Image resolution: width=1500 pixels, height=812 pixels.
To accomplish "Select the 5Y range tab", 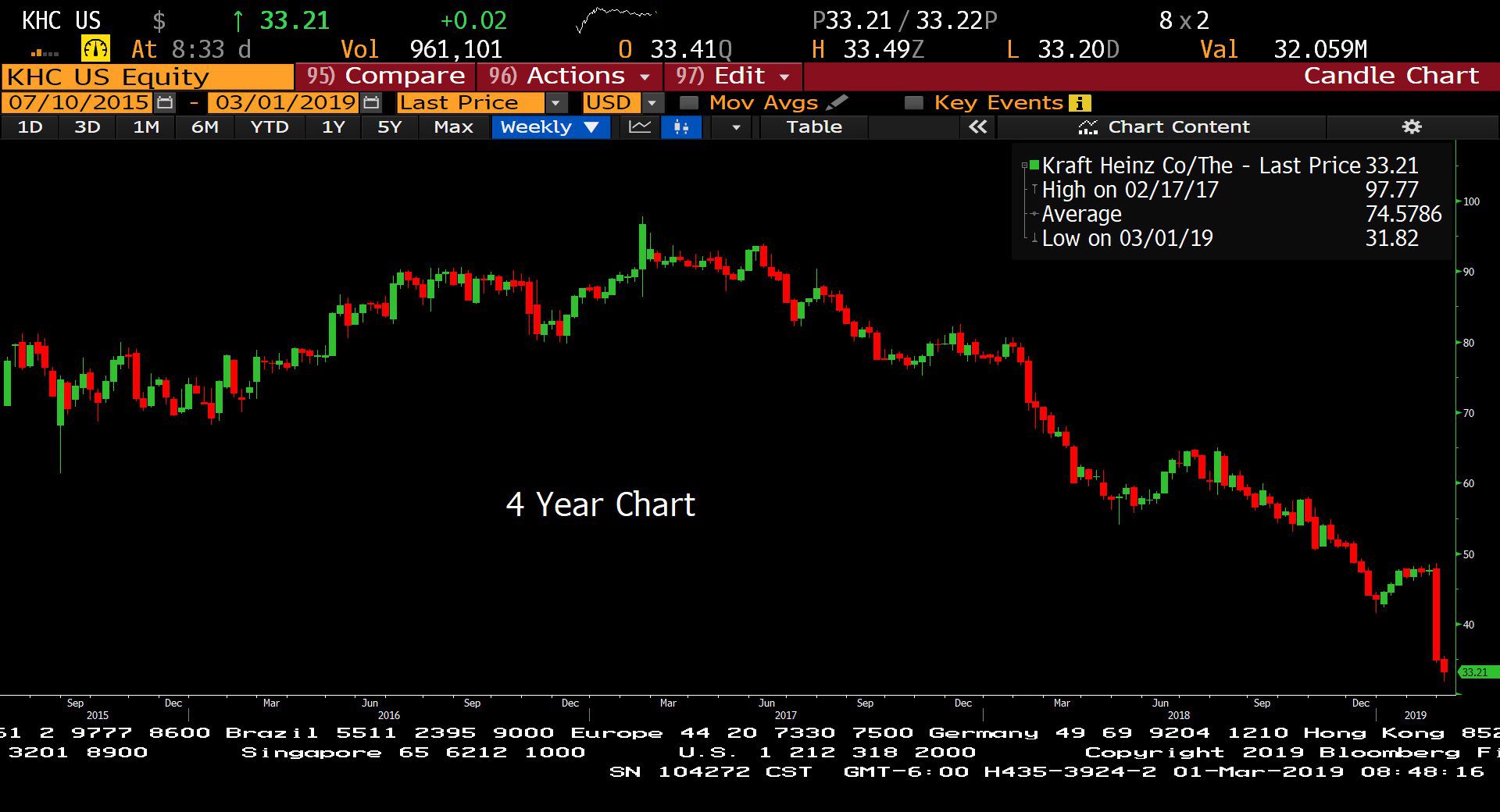I will 389,127.
